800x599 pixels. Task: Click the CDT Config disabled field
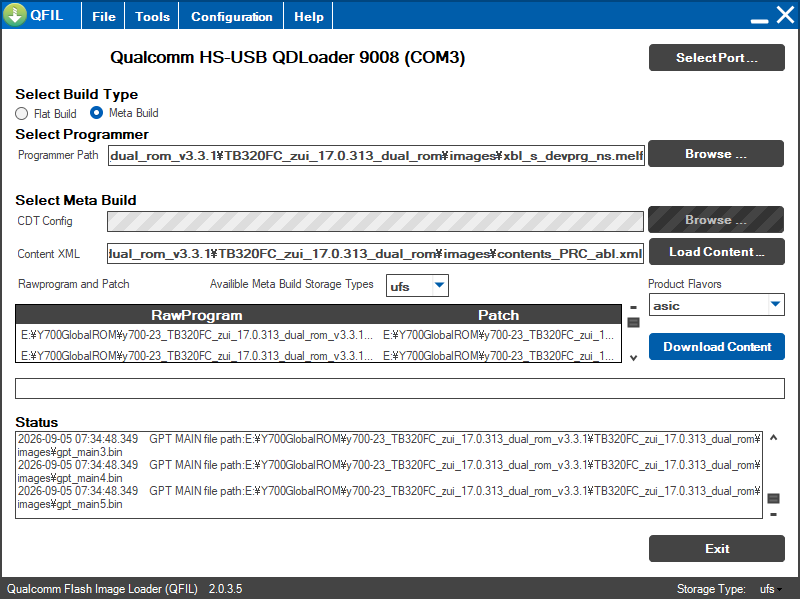pos(375,221)
